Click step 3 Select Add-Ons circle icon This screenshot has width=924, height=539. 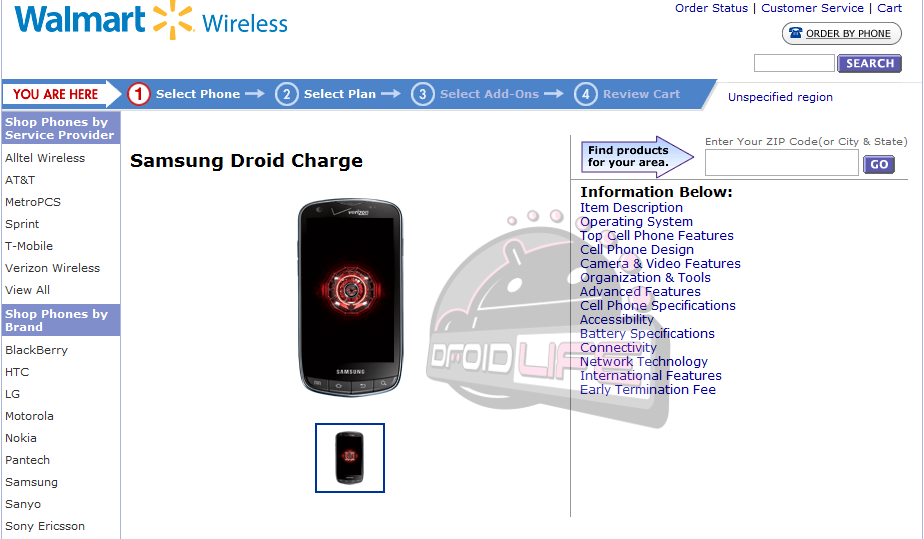click(423, 94)
